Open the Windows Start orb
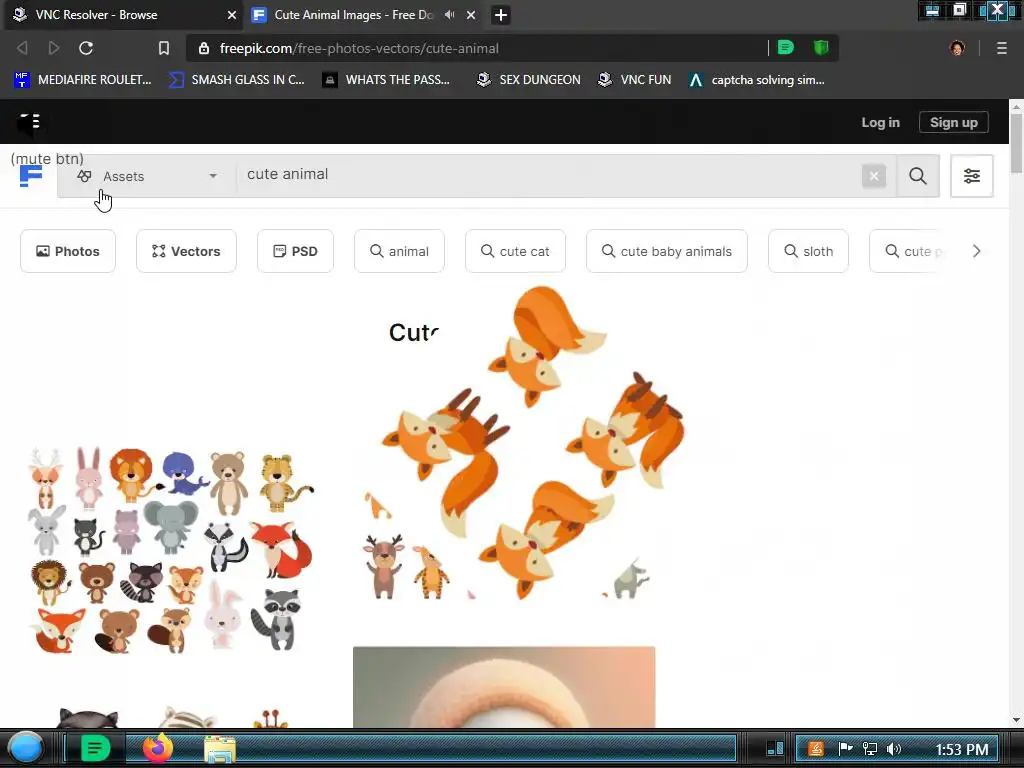Screen dimensions: 1024x768 pyautogui.click(x=26, y=748)
